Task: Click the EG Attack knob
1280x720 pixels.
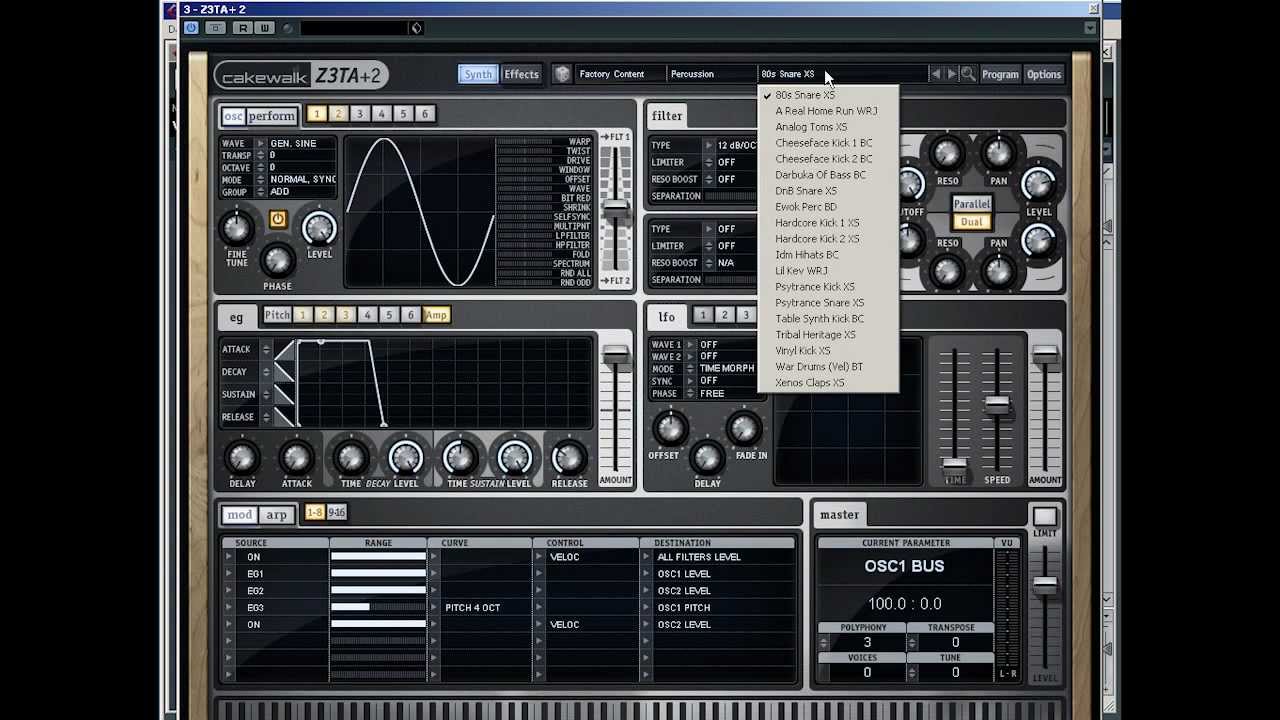Action: [x=296, y=458]
